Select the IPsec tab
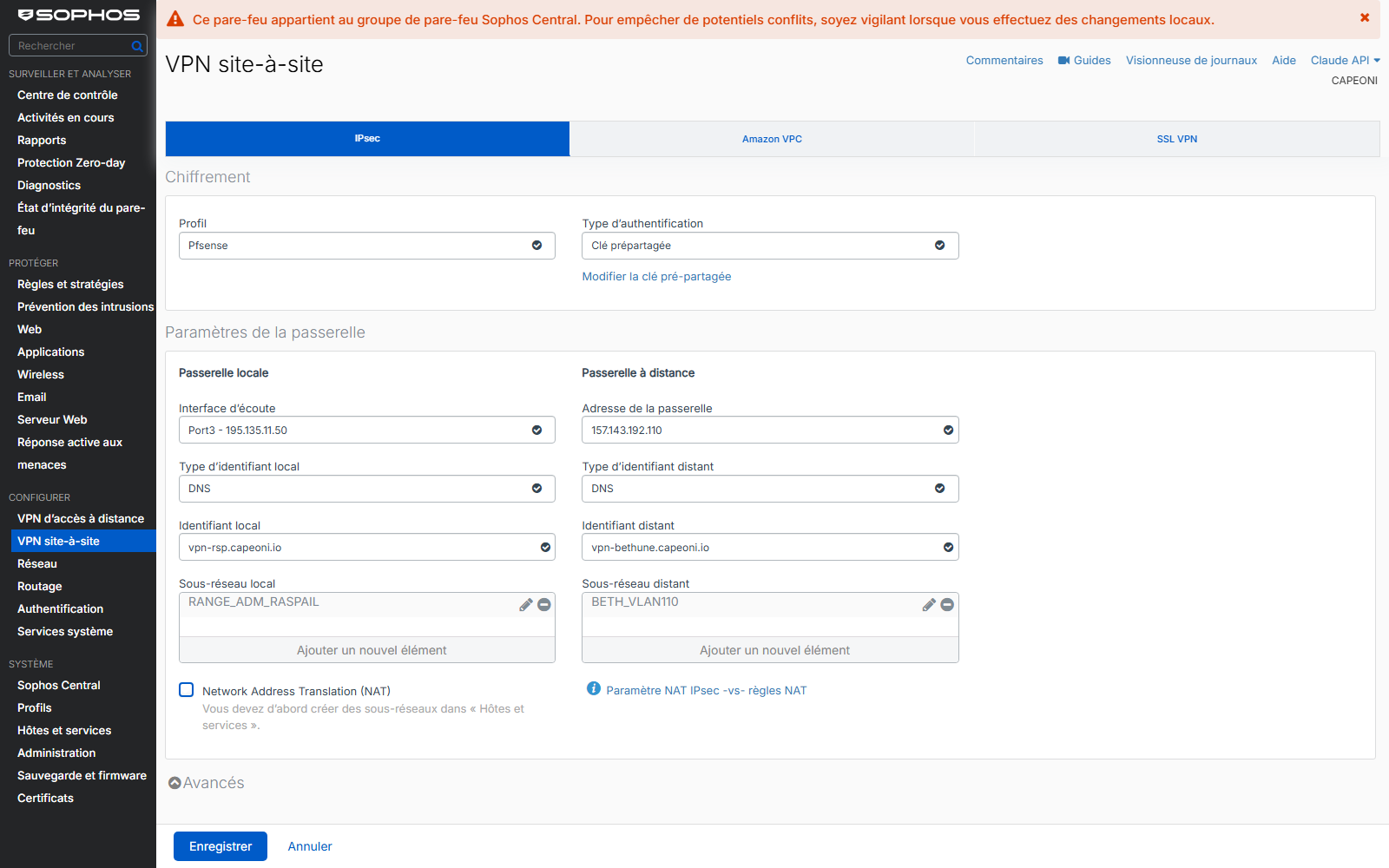1389x868 pixels. pos(367,139)
